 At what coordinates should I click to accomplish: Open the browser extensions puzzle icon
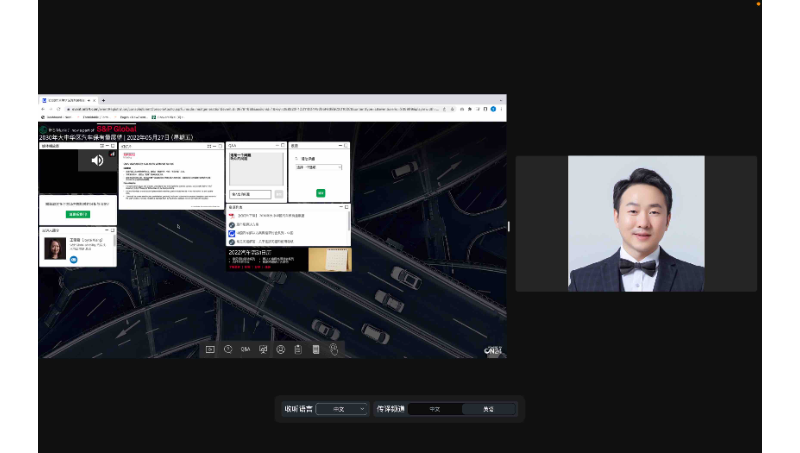pos(470,109)
